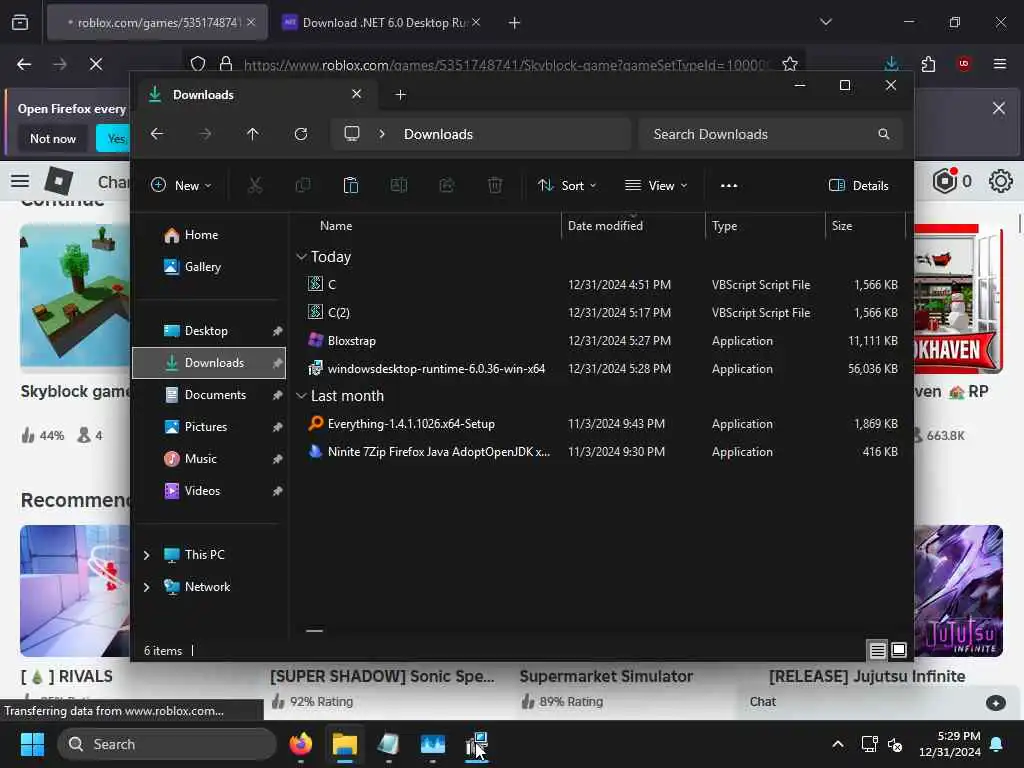1024x768 pixels.
Task: Show hidden system tray icons
Action: 838,744
